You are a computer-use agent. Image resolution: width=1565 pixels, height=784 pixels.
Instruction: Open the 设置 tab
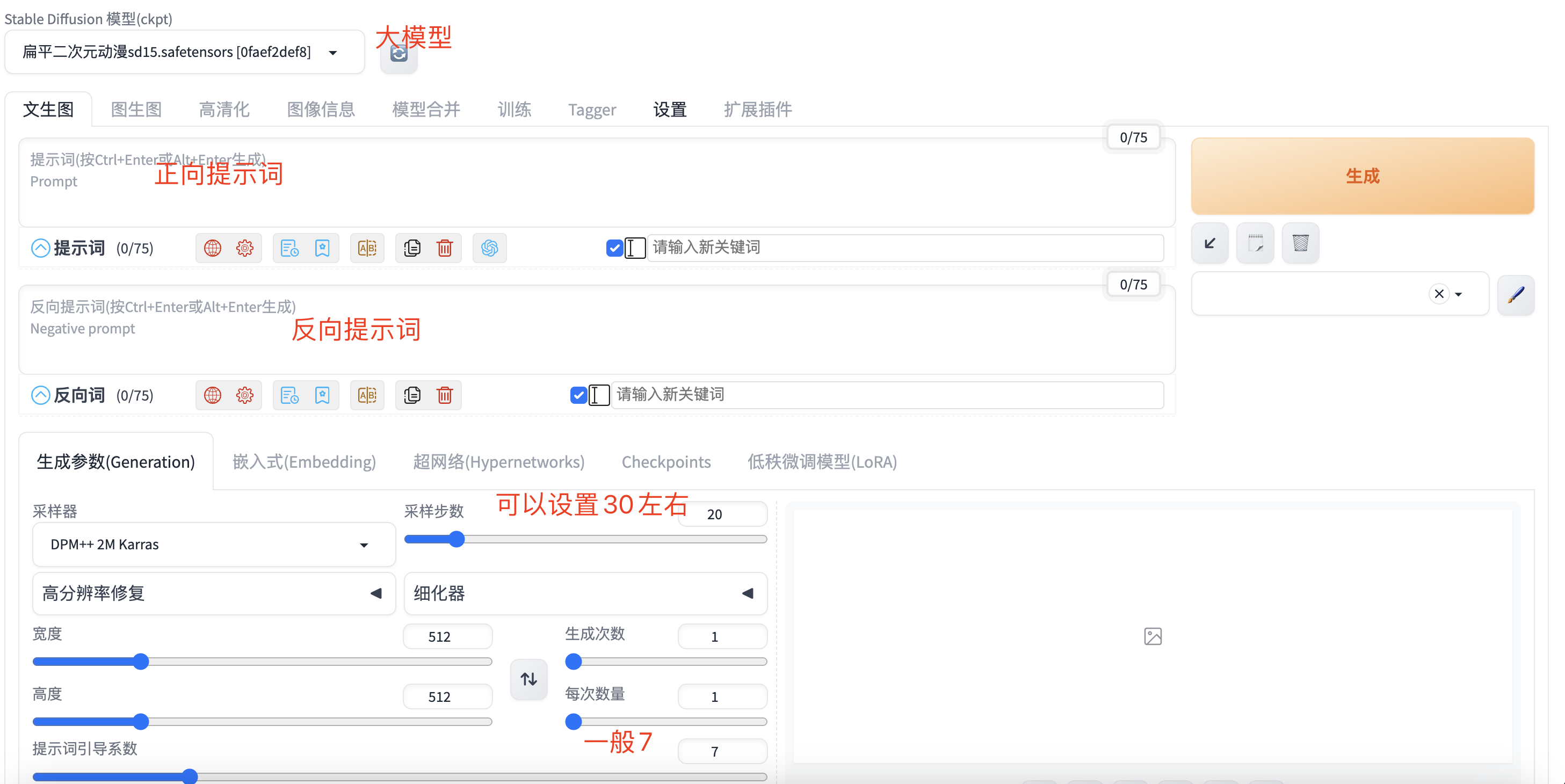[670, 110]
